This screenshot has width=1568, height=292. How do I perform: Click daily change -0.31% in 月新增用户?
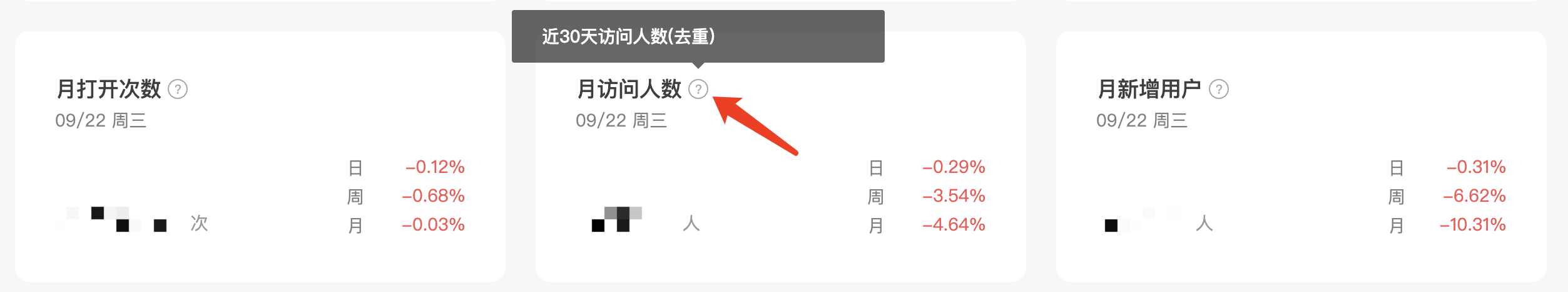pyautogui.click(x=1476, y=167)
